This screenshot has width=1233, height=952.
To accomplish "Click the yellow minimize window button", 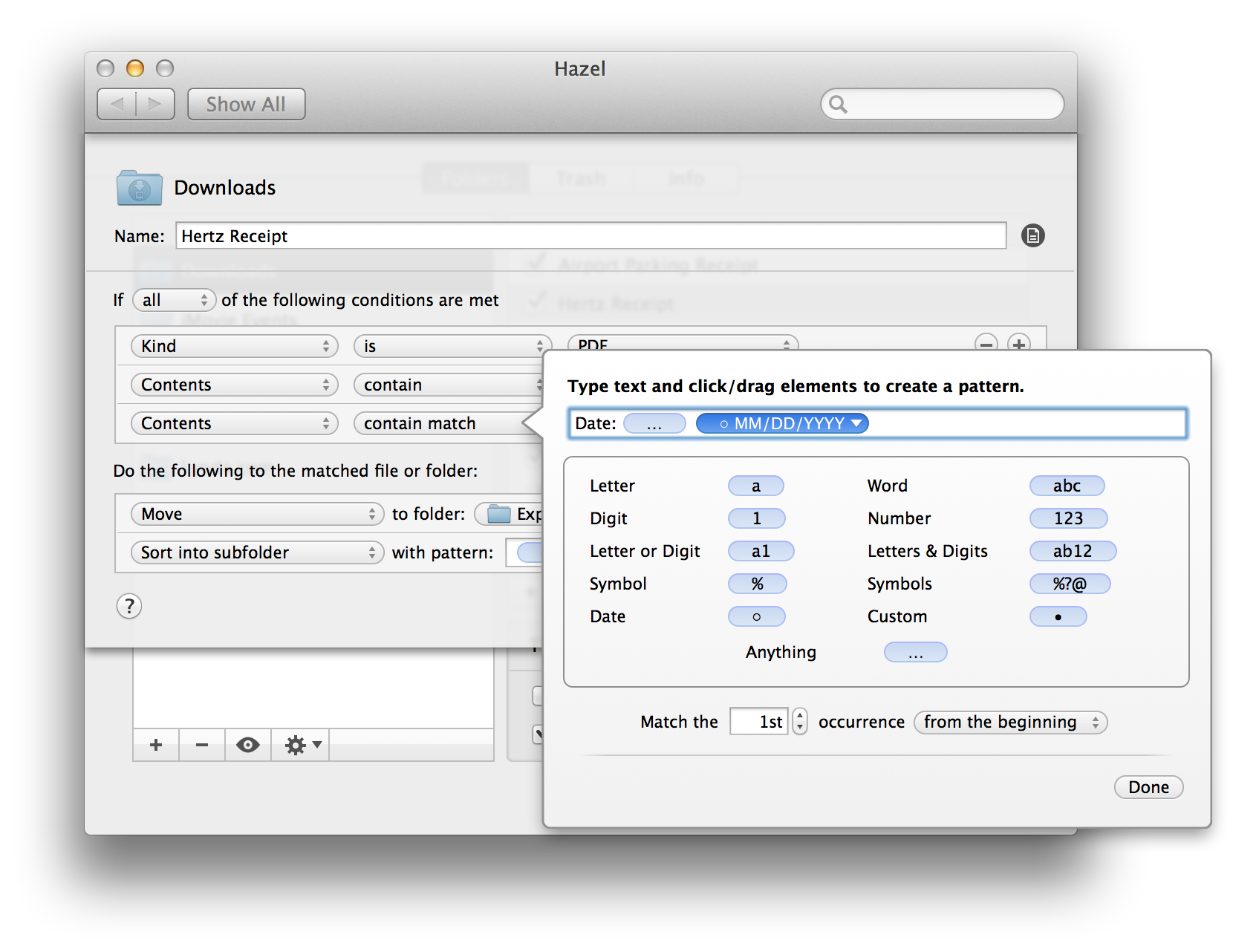I will click(135, 68).
